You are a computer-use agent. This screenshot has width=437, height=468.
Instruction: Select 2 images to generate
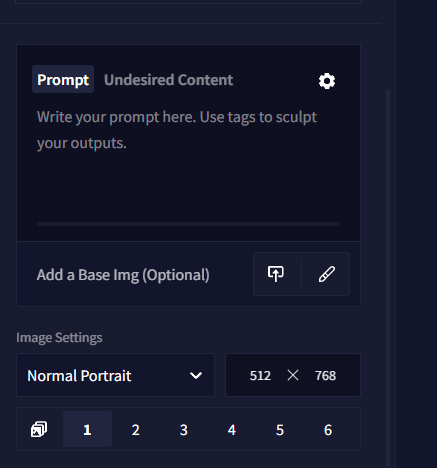(x=135, y=430)
